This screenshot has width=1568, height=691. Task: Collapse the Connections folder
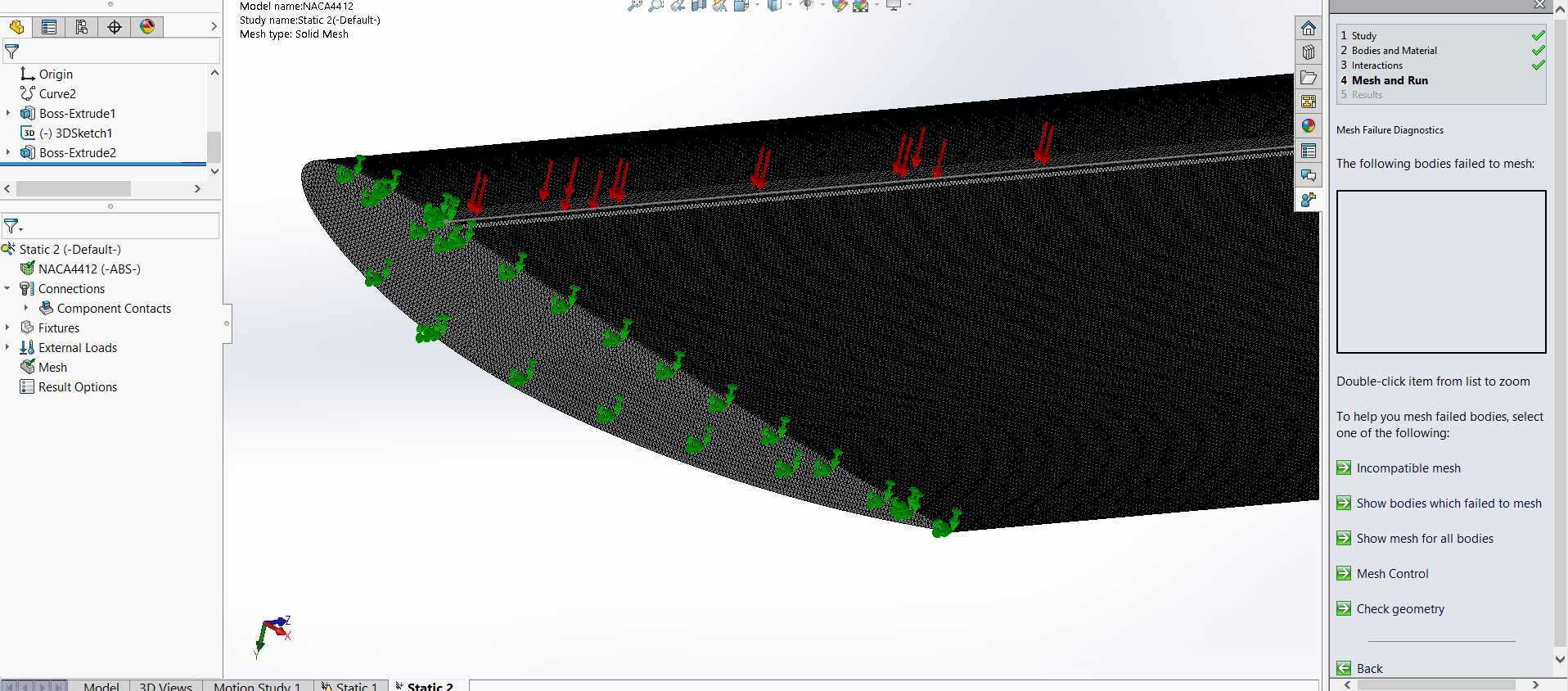(7, 288)
